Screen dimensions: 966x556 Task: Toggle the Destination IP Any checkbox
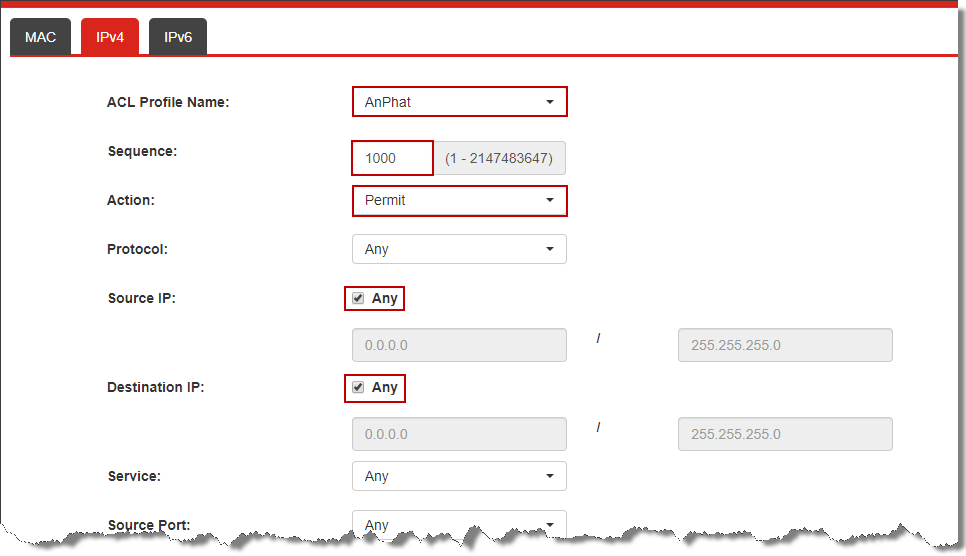pyautogui.click(x=358, y=387)
